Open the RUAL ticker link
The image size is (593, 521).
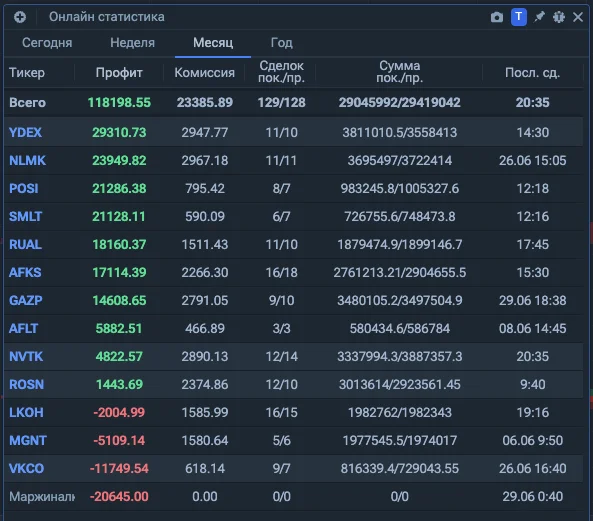[x=25, y=245]
